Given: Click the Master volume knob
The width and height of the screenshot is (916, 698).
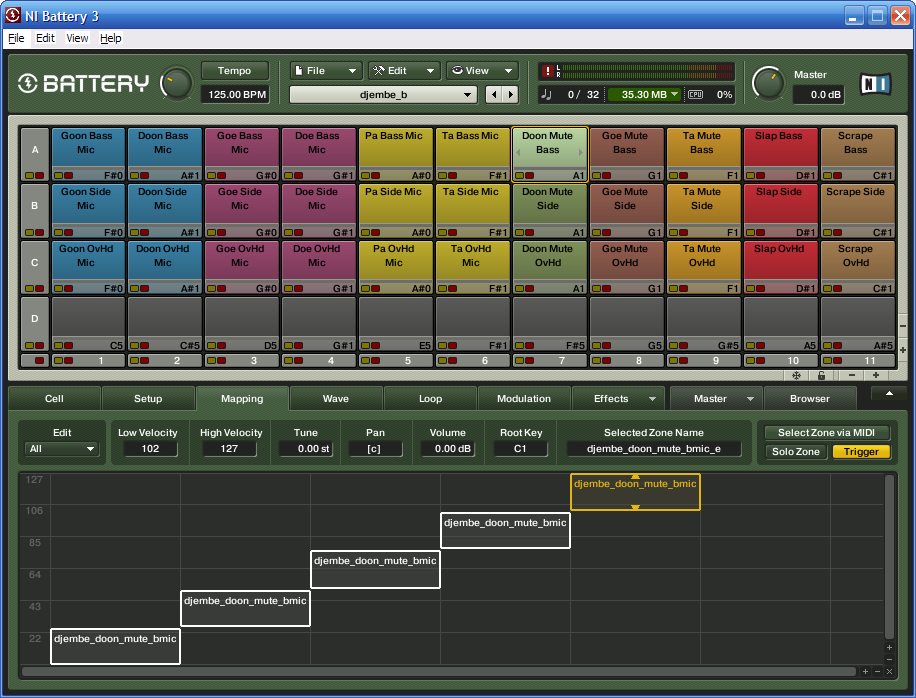Looking at the screenshot, I should 768,84.
